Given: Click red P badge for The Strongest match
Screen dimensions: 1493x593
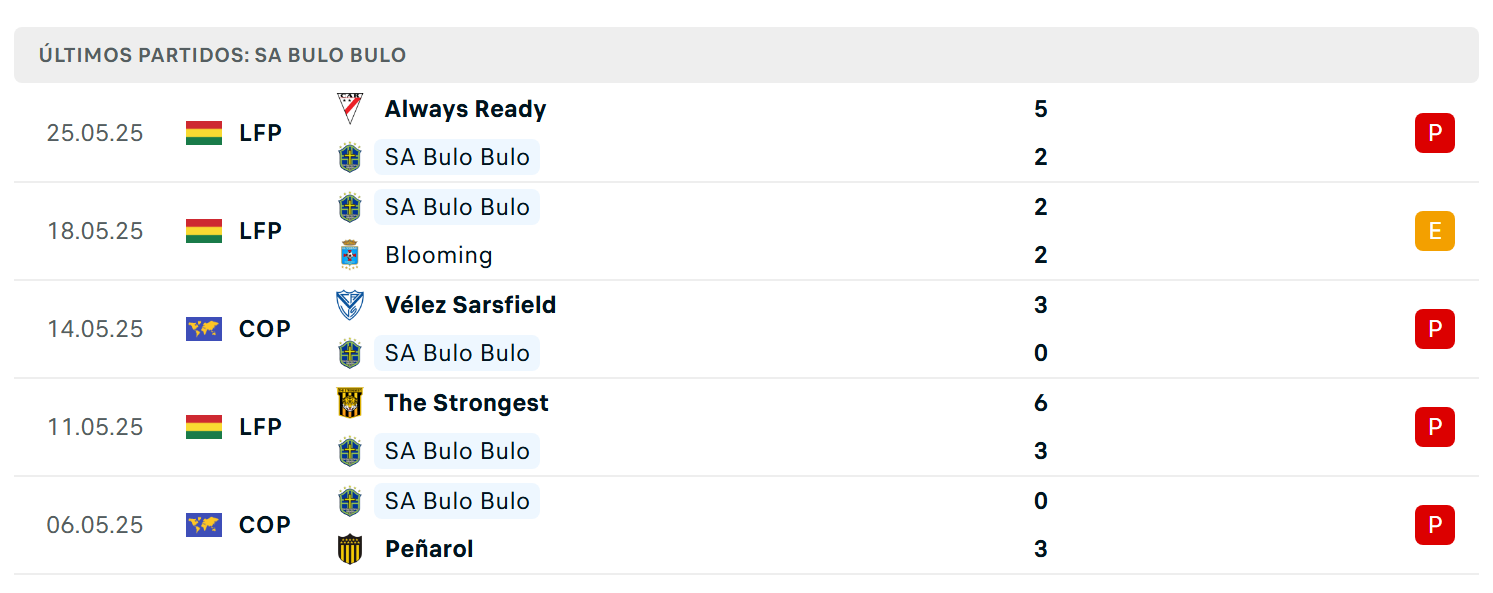Looking at the screenshot, I should [x=1434, y=427].
